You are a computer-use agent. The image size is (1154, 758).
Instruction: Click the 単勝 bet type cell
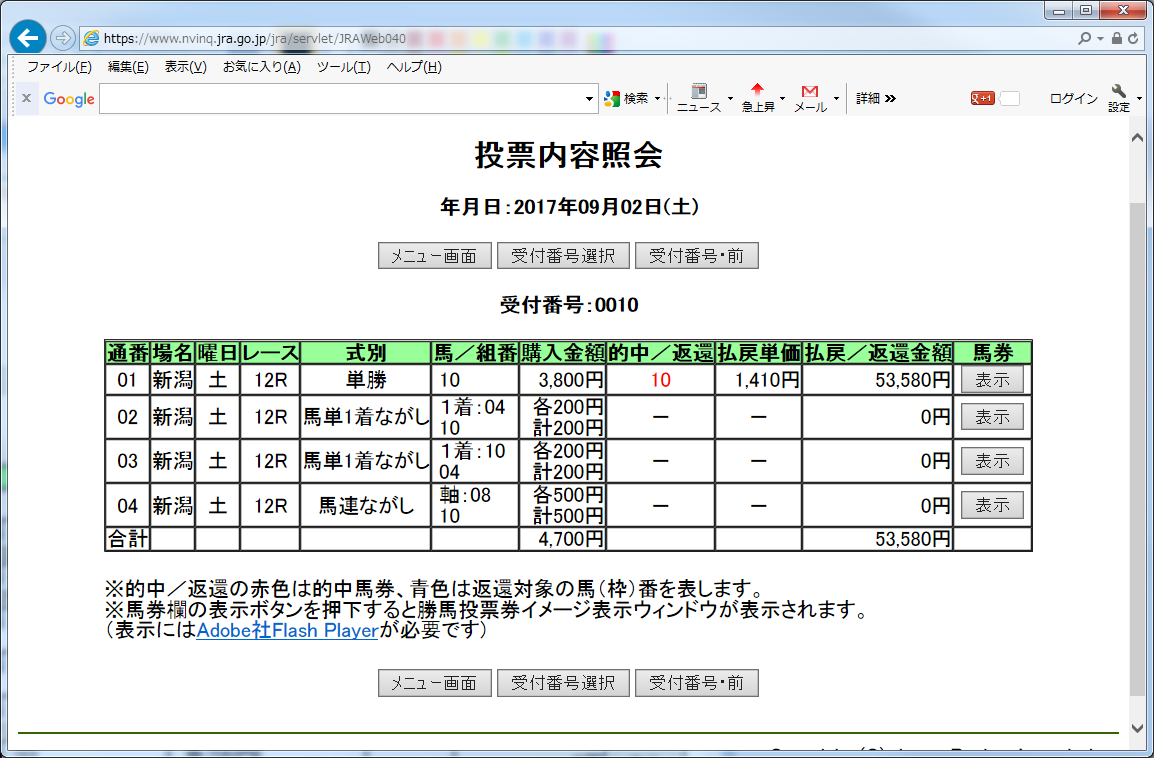[x=366, y=380]
